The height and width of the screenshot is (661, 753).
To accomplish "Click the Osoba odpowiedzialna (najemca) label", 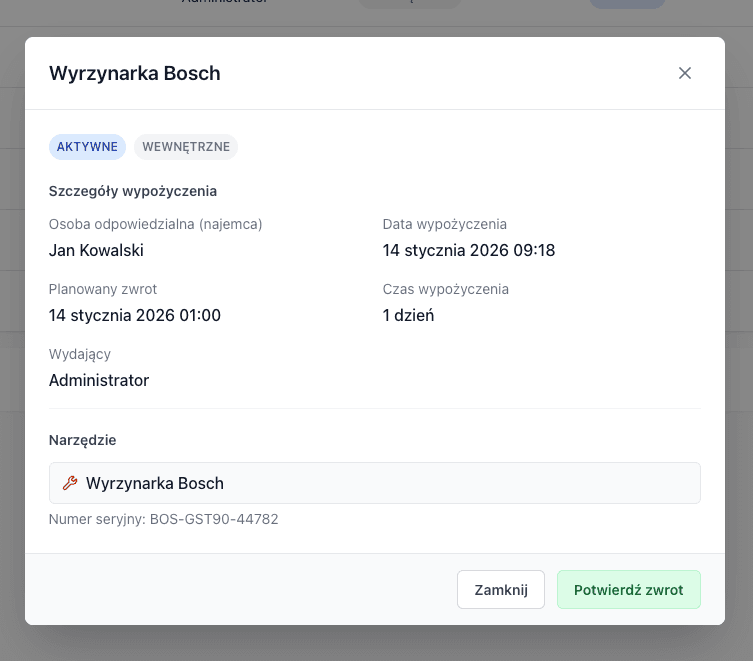I will (x=156, y=224).
